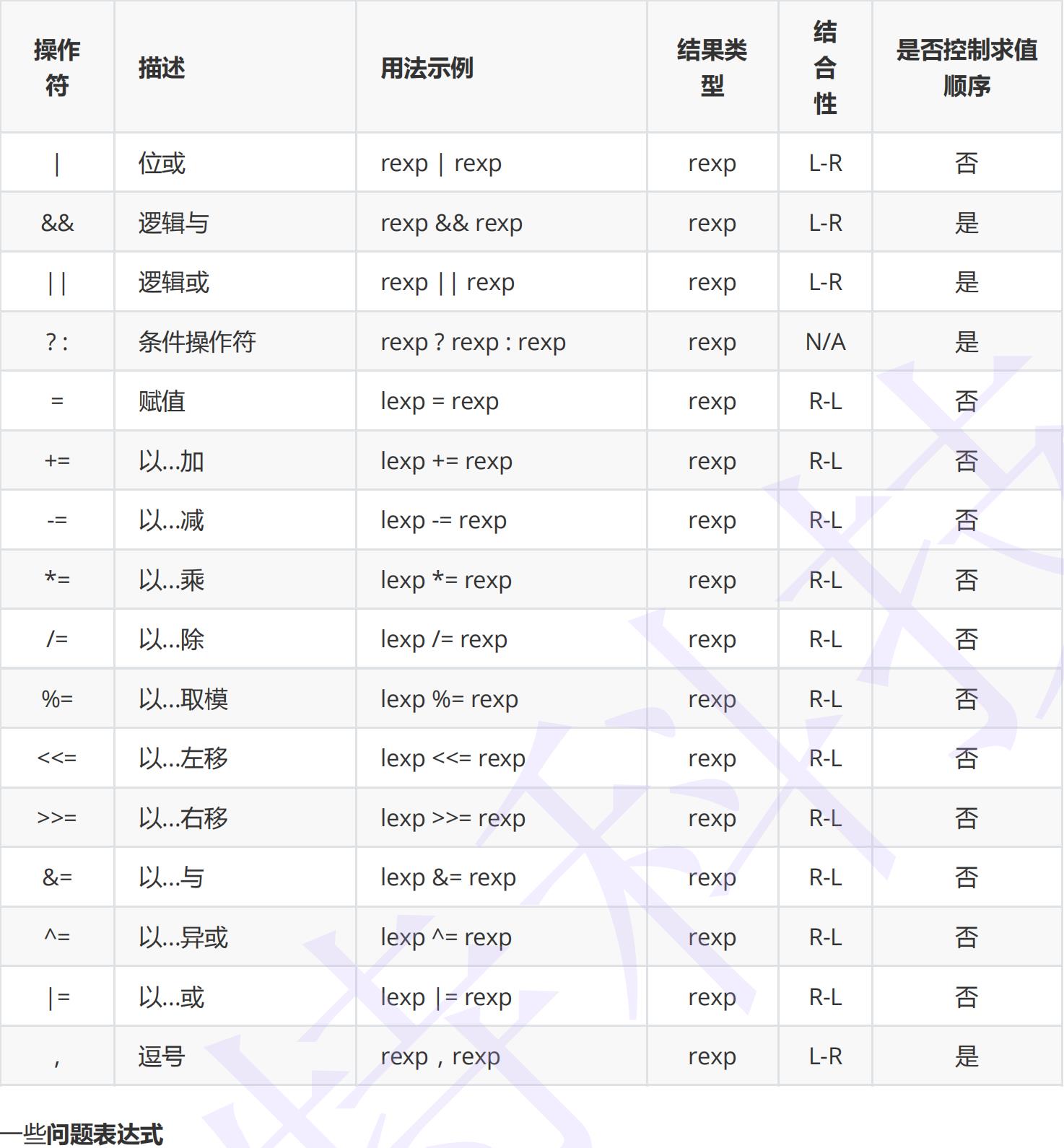Click the 'rexp || rexp' usage example
Image resolution: width=1064 pixels, height=1148 pixels.
pos(448,283)
